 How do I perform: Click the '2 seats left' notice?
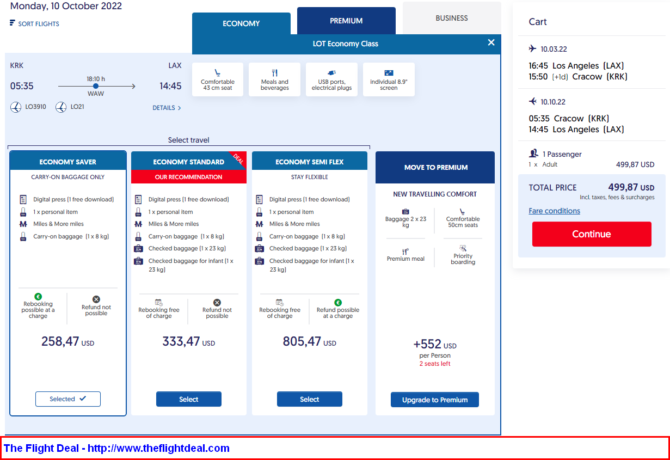click(x=435, y=364)
